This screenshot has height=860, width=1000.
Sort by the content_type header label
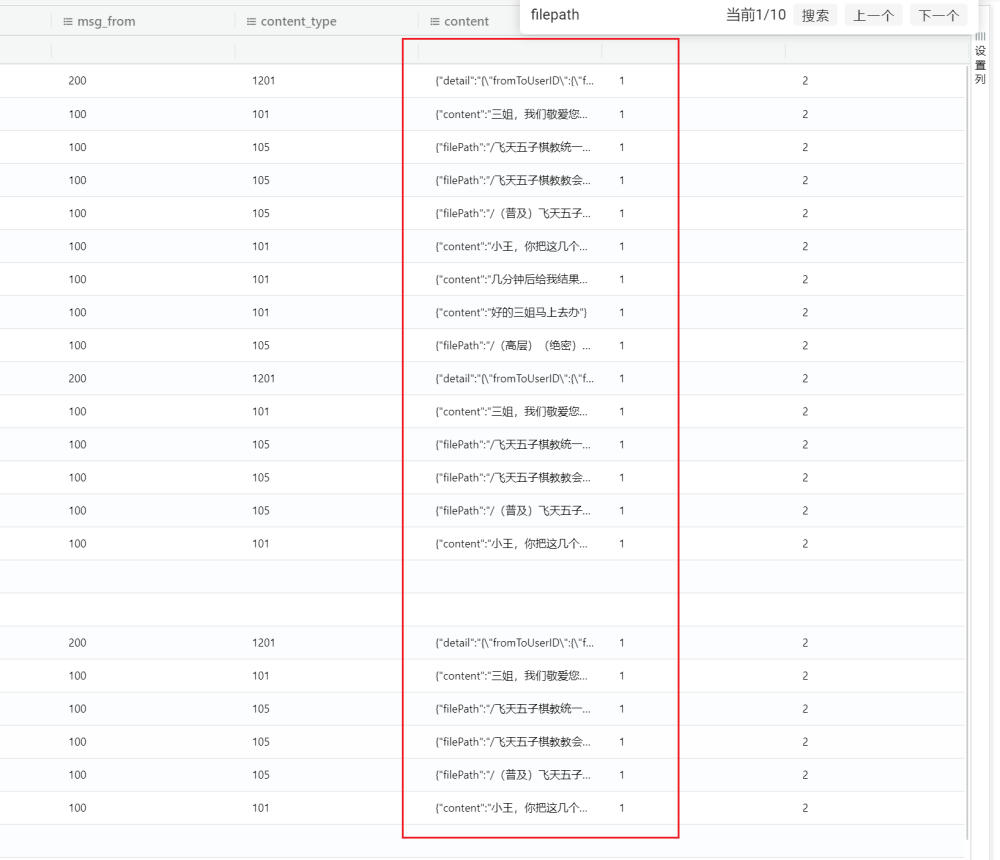[298, 21]
